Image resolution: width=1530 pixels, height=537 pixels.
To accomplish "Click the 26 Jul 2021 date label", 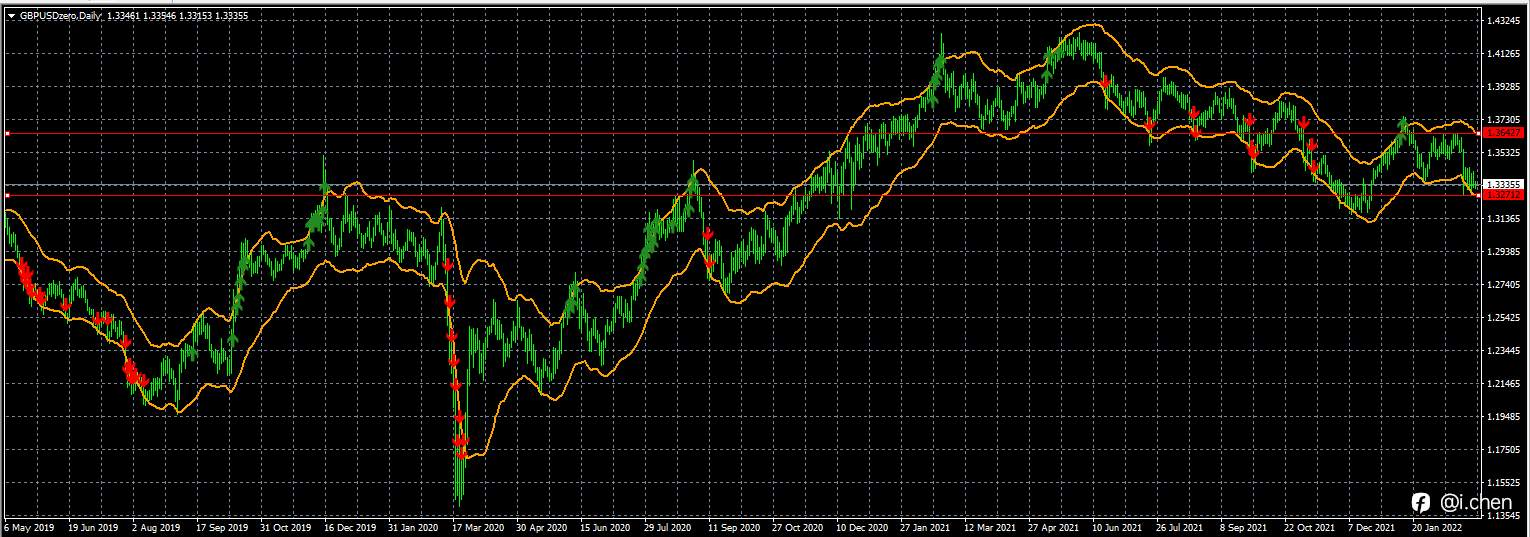I will (1180, 526).
